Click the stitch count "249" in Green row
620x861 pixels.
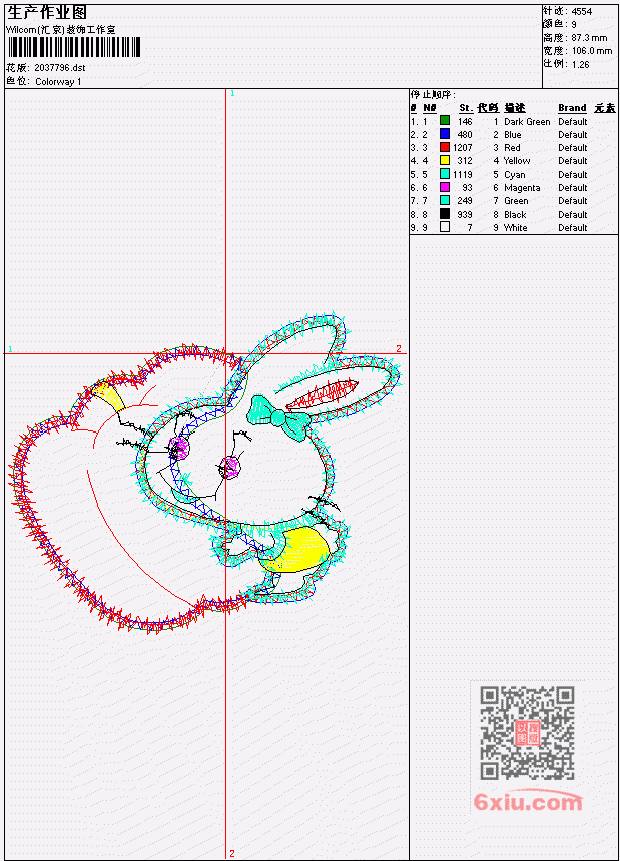pos(465,201)
